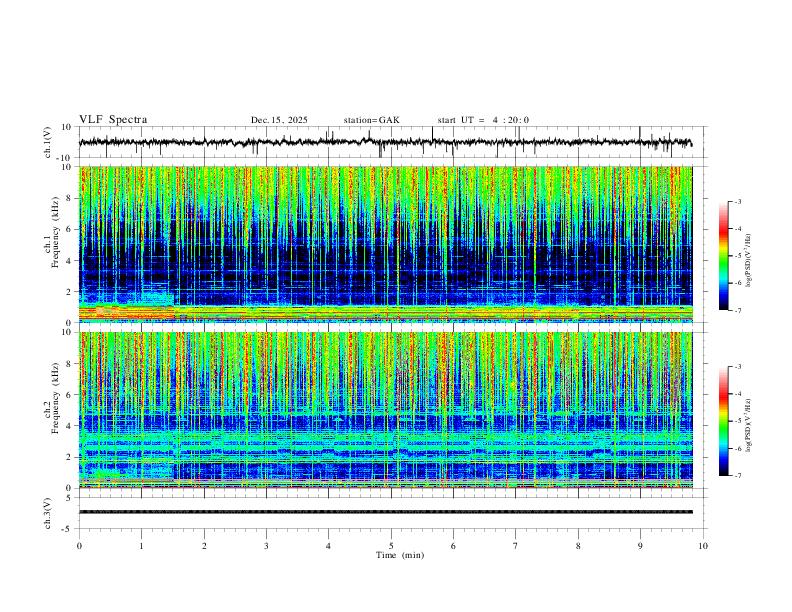
Task: Click the time axis tick label "4"
Action: pyautogui.click(x=328, y=546)
